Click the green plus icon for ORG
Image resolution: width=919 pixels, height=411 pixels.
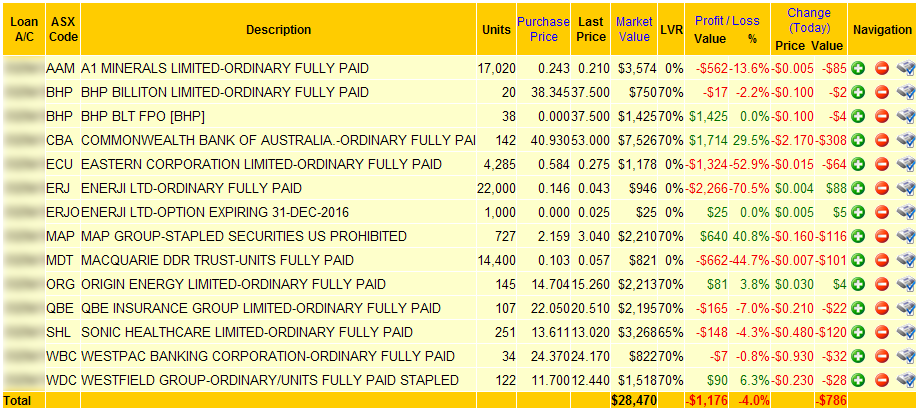858,284
